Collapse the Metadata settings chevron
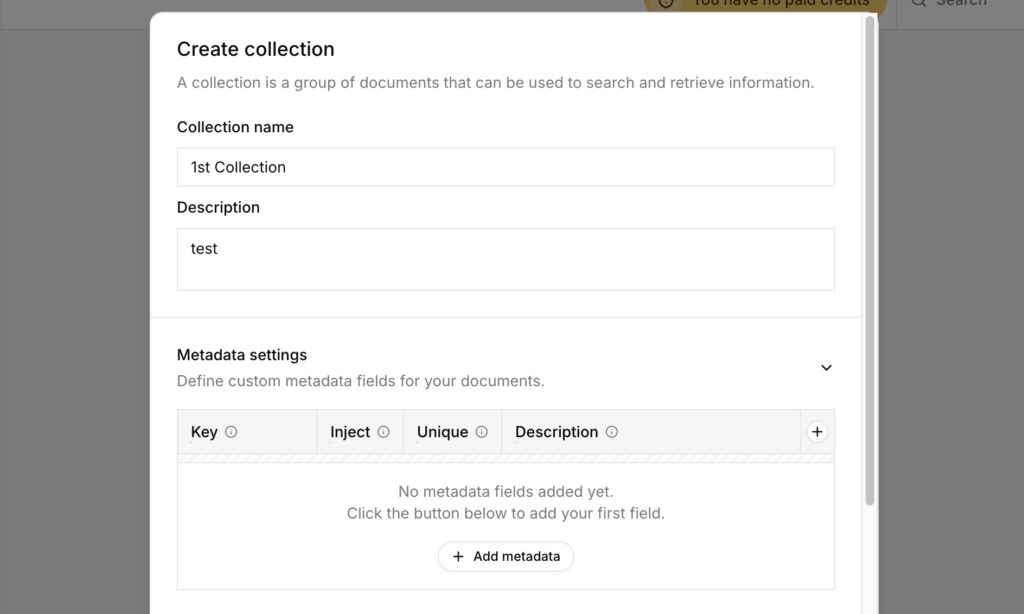Screen dimensions: 1024x614 [826, 368]
